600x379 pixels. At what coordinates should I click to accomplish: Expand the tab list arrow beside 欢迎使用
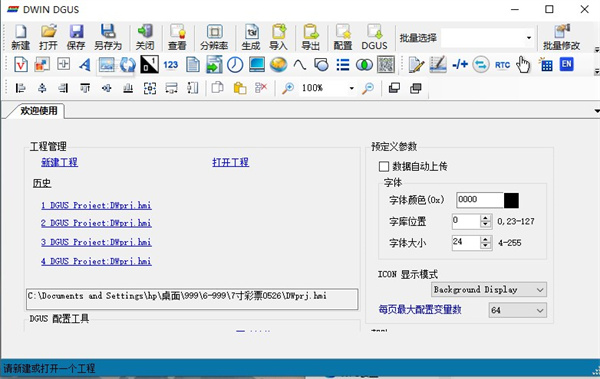pyautogui.click(x=597, y=111)
